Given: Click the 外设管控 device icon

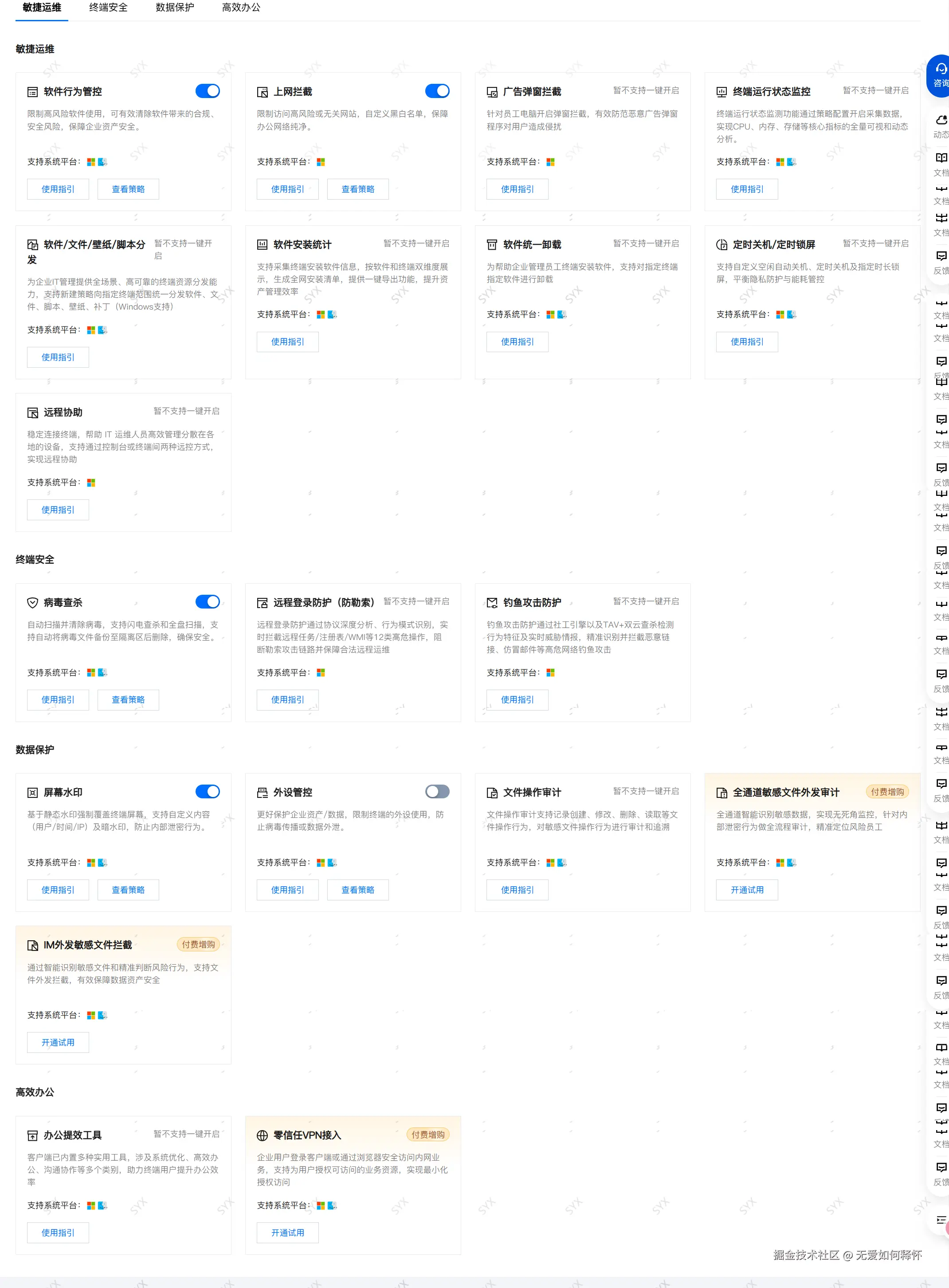Looking at the screenshot, I should pyautogui.click(x=263, y=793).
